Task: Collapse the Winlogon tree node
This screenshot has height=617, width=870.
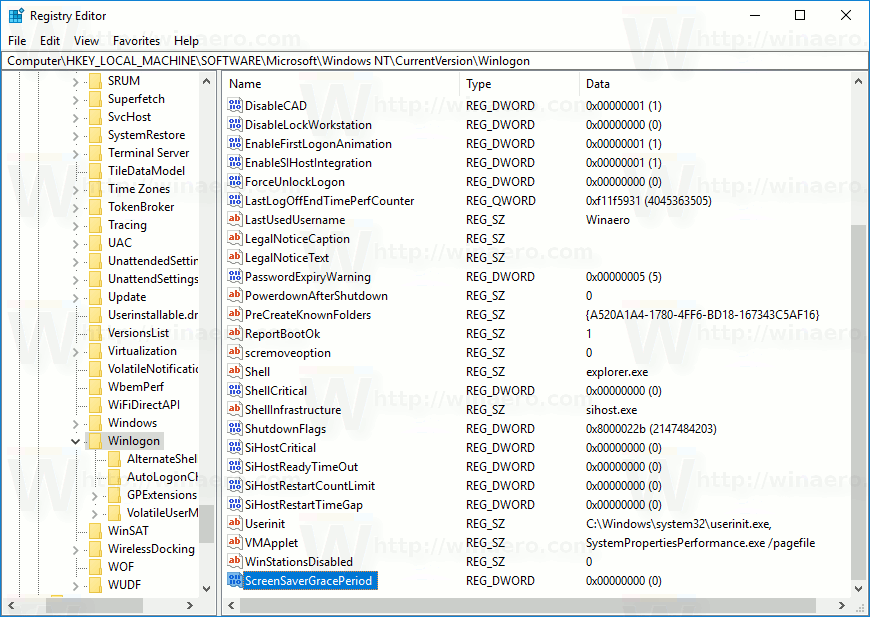Action: (x=75, y=440)
